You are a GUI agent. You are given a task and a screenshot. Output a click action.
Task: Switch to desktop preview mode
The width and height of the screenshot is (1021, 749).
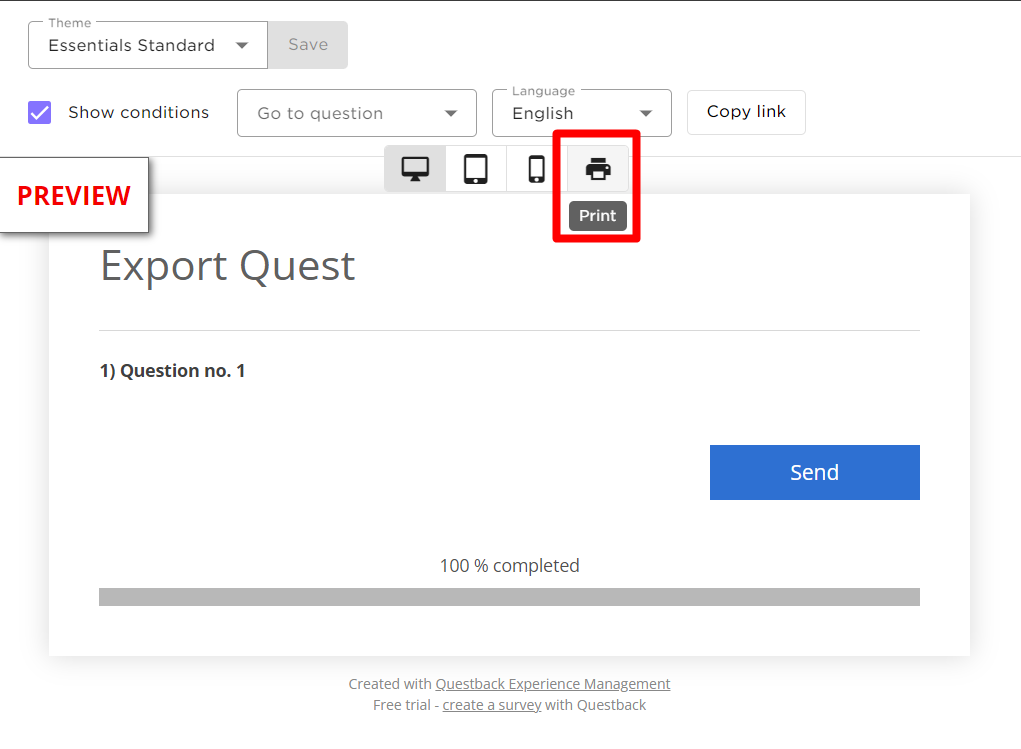(415, 169)
